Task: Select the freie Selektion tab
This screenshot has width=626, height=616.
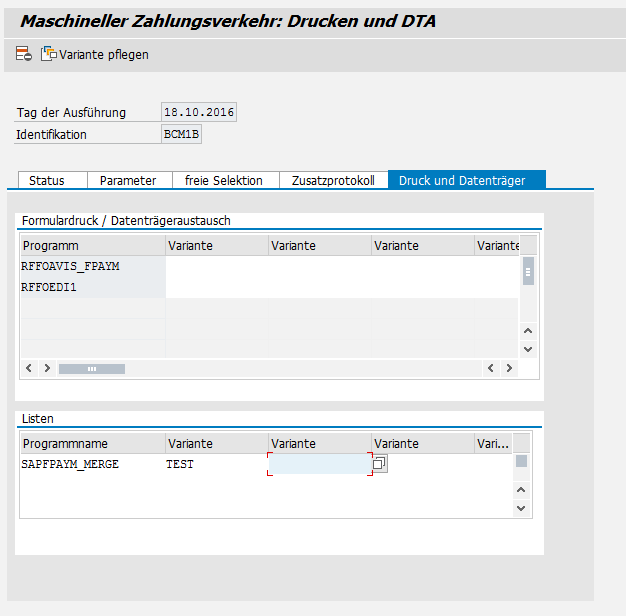Action: (x=224, y=180)
